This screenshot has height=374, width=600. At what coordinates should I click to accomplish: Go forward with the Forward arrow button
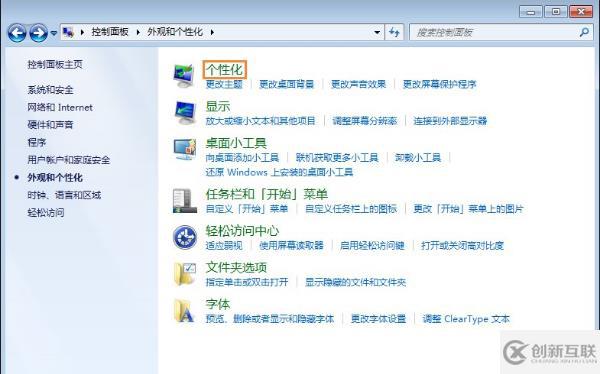[x=39, y=33]
